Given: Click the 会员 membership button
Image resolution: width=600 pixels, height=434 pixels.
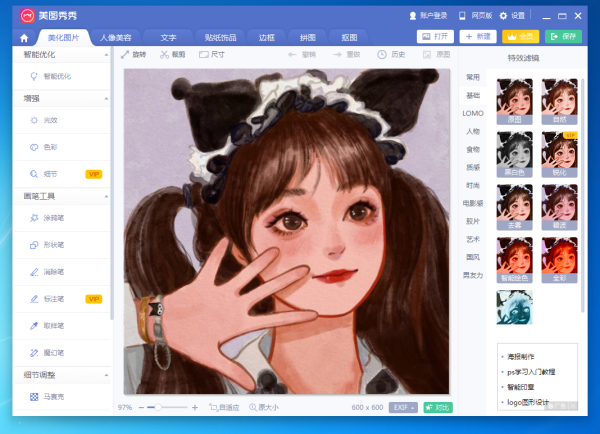Looking at the screenshot, I should coord(521,36).
